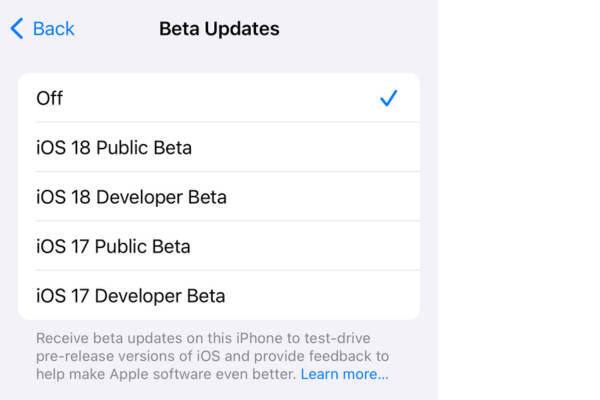600x400 pixels.
Task: Select iOS 17 Public Beta
Action: (x=113, y=246)
